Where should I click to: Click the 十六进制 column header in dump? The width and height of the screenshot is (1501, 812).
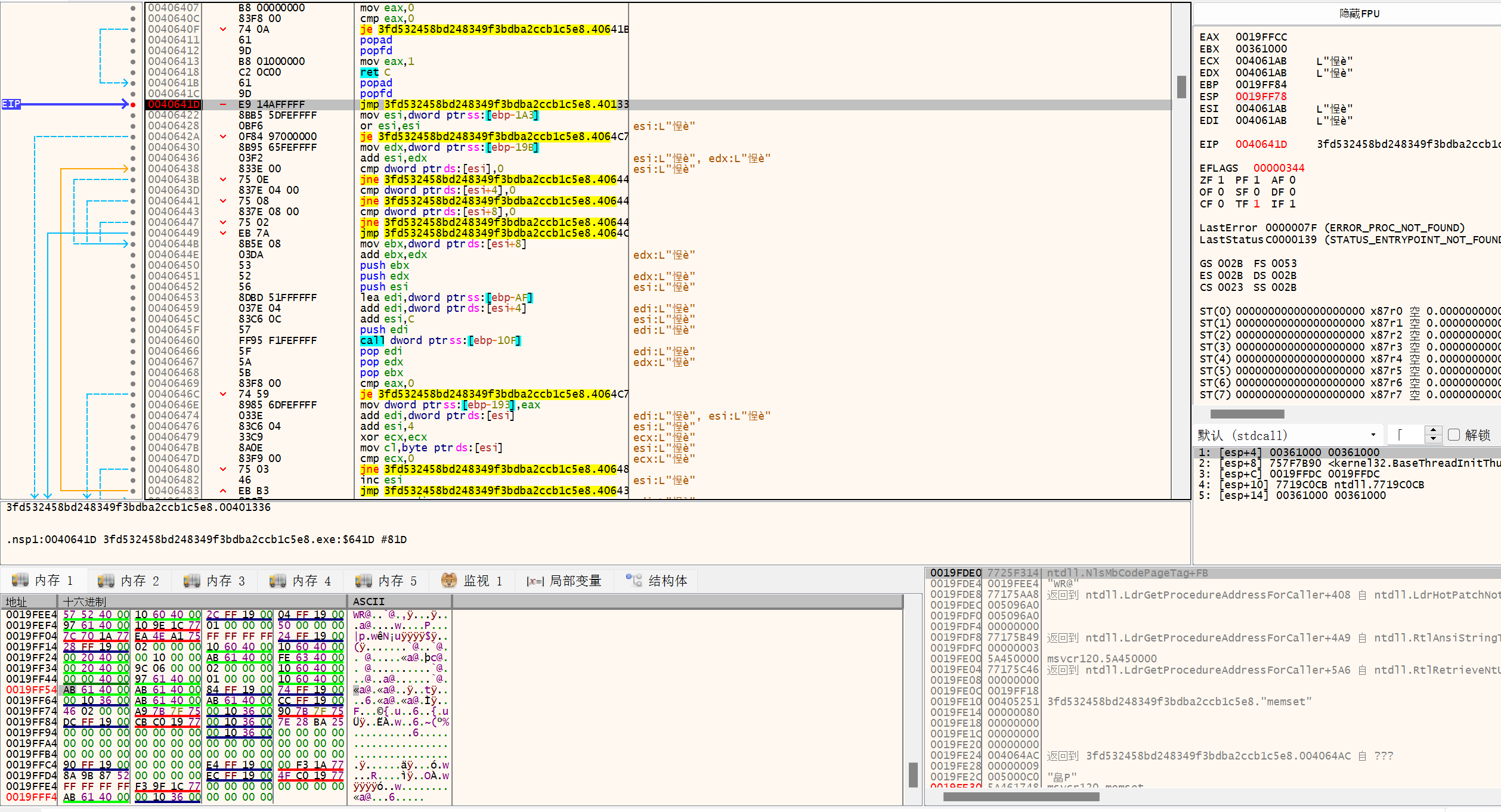point(202,602)
